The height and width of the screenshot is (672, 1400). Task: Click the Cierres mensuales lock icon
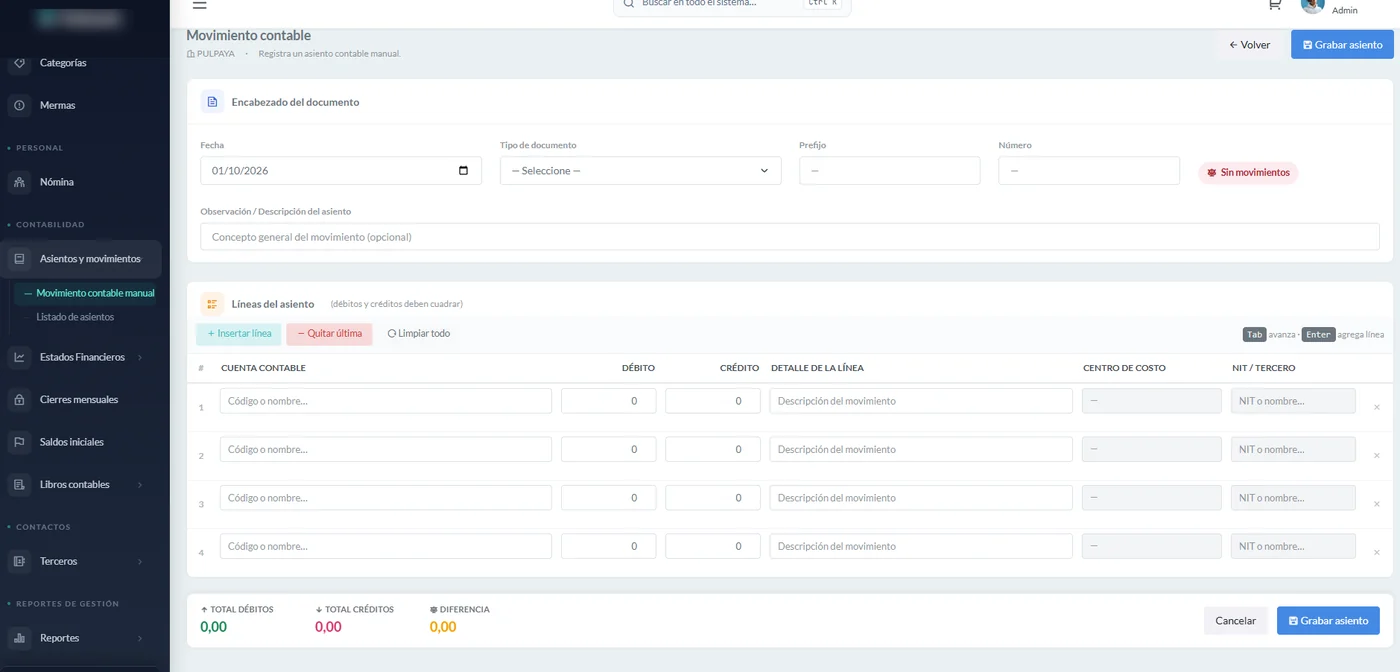[19, 399]
